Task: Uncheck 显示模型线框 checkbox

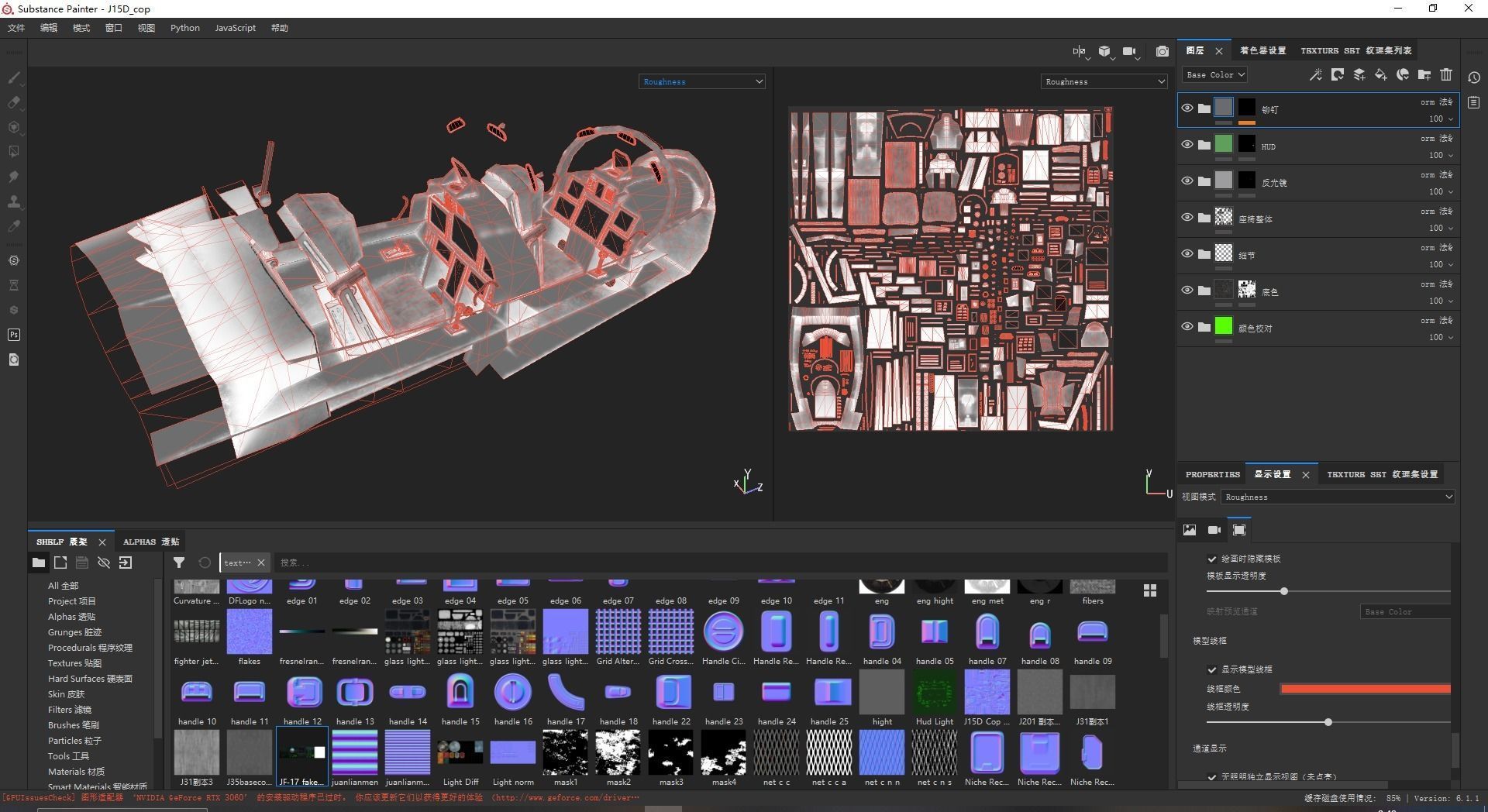Action: tap(1212, 669)
